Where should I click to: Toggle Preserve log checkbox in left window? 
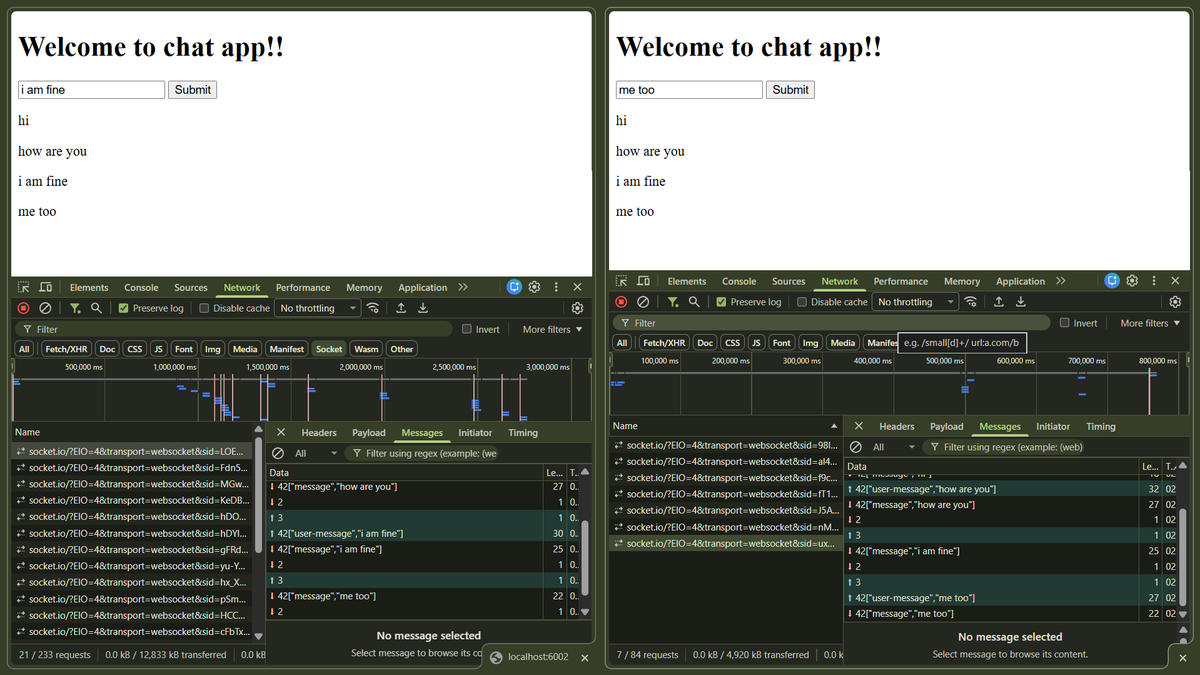click(x=124, y=308)
